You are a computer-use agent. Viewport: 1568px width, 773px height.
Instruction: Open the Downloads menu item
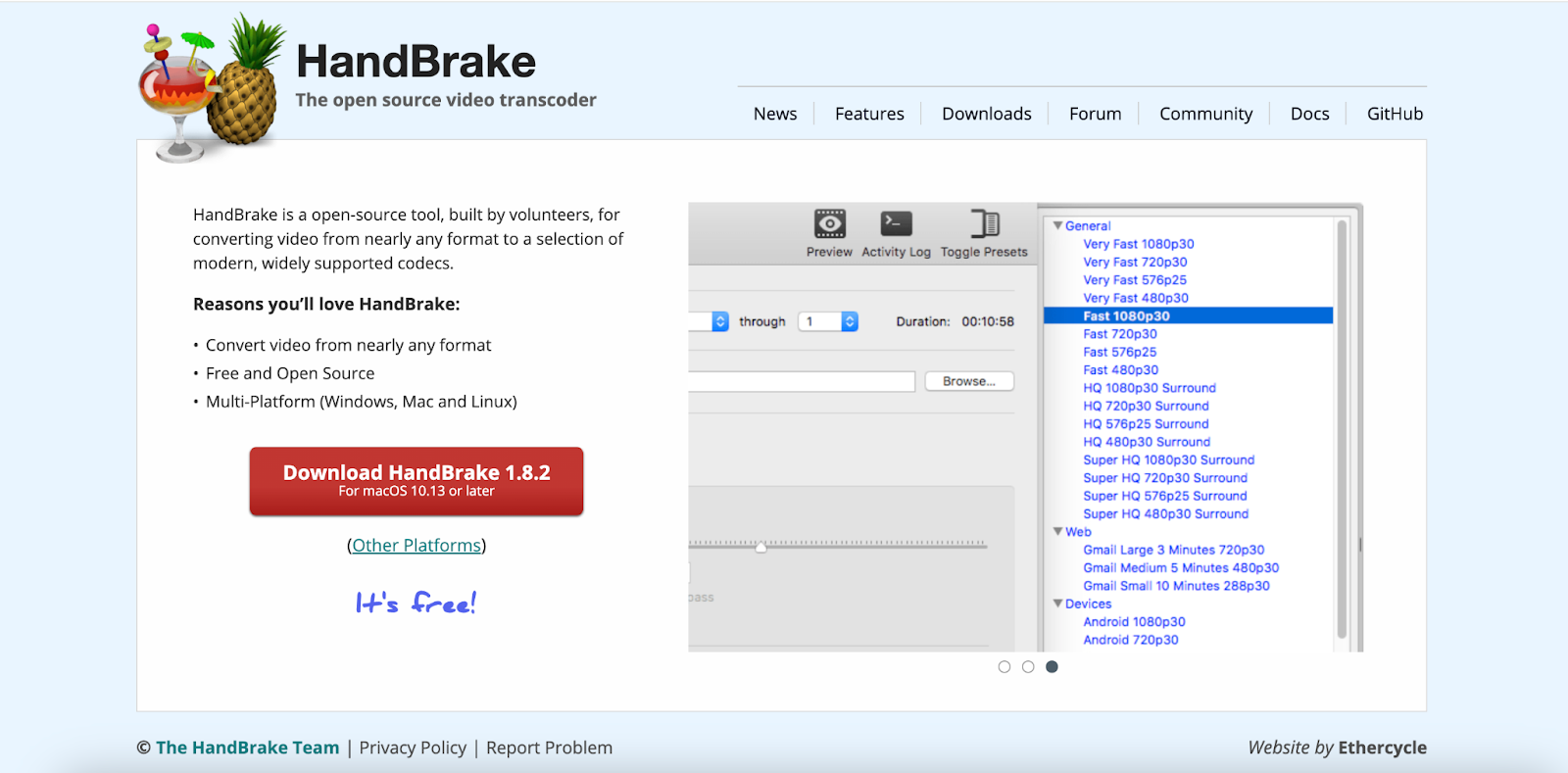tap(987, 114)
